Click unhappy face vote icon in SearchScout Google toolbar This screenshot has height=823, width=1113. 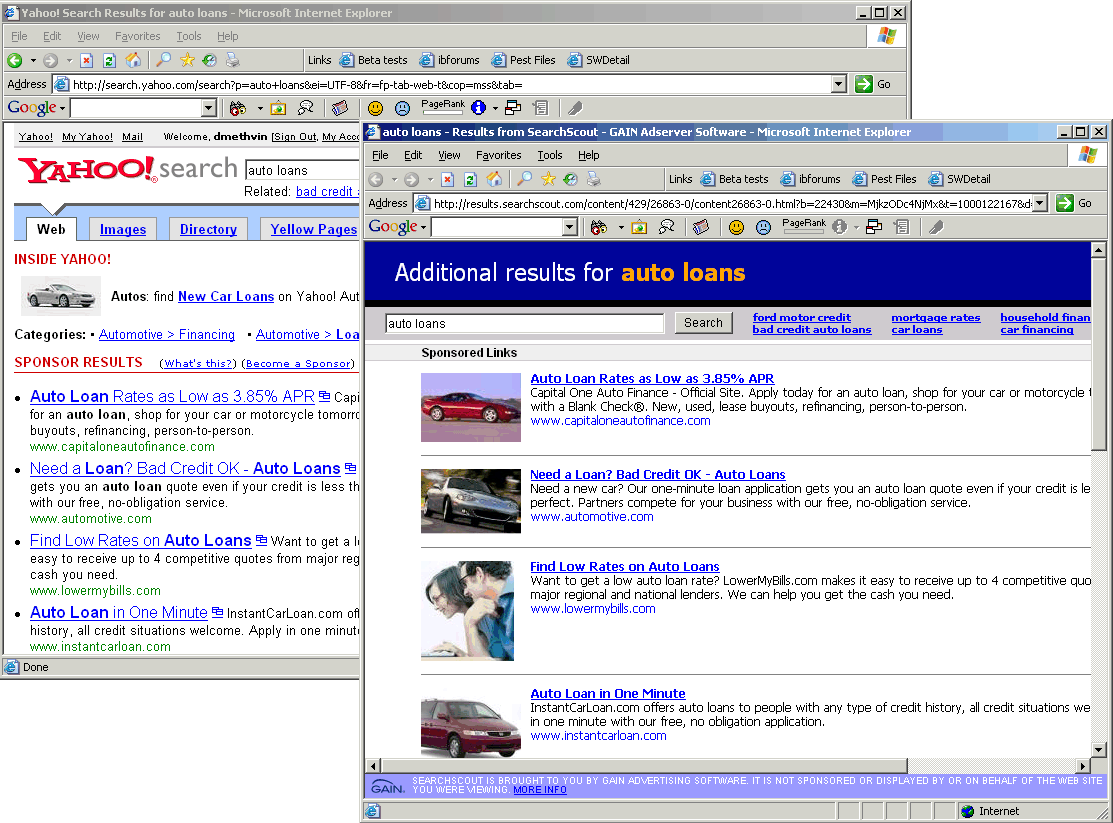coord(763,227)
